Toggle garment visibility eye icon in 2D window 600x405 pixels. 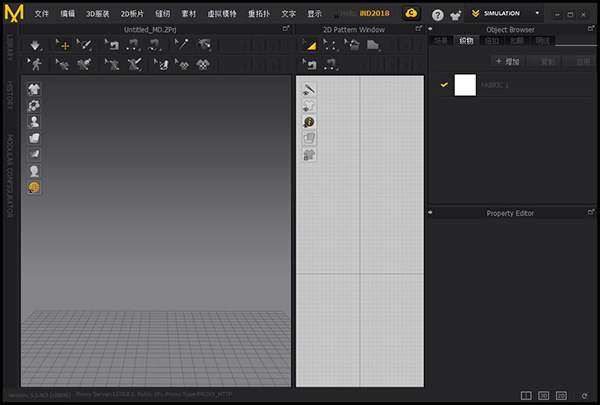(x=309, y=106)
